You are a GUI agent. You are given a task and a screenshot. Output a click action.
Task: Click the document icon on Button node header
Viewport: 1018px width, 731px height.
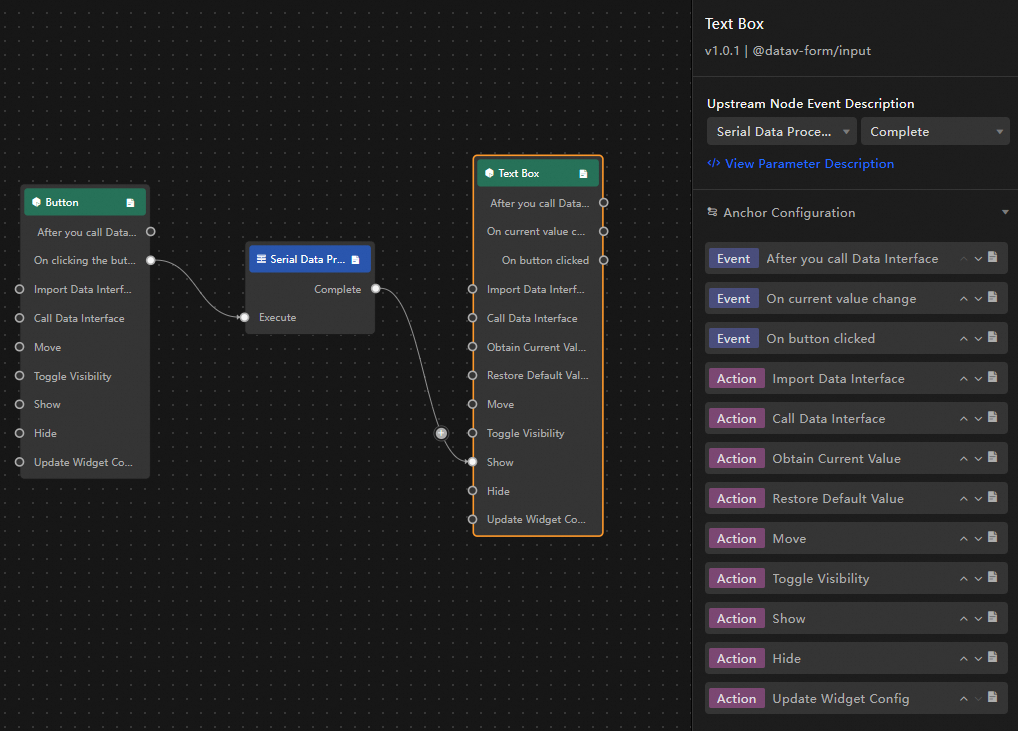130,203
